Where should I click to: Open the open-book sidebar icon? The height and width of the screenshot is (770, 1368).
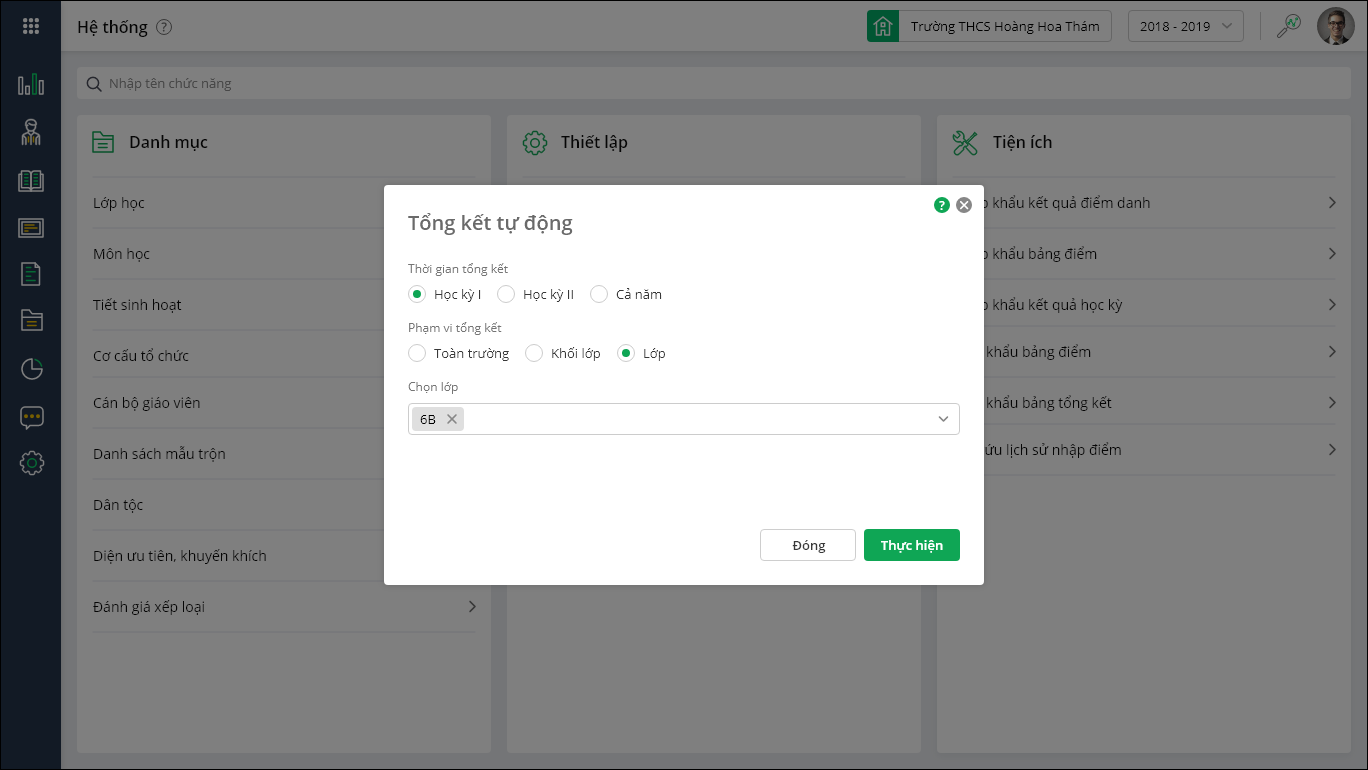(31, 181)
